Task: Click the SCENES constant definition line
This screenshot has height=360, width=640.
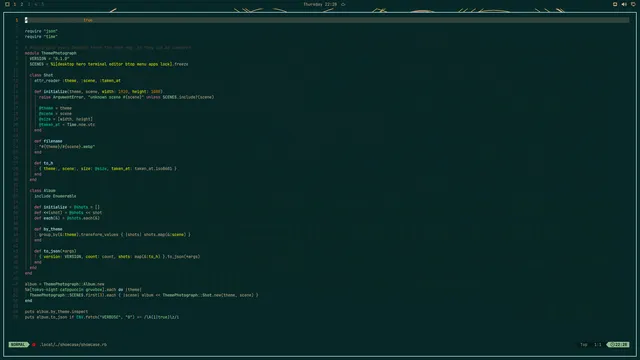Action: click(x=109, y=64)
